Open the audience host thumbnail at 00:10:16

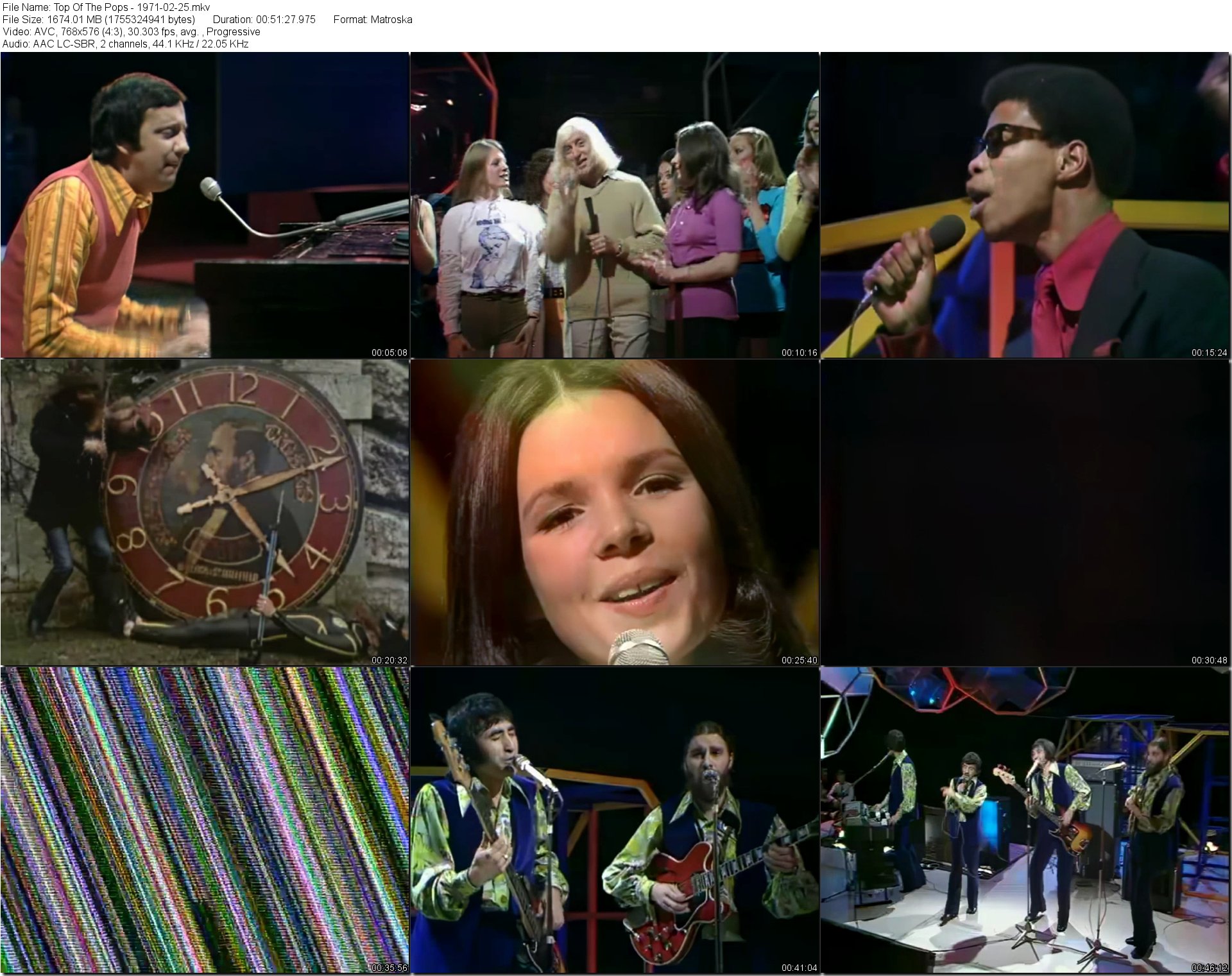(x=614, y=205)
